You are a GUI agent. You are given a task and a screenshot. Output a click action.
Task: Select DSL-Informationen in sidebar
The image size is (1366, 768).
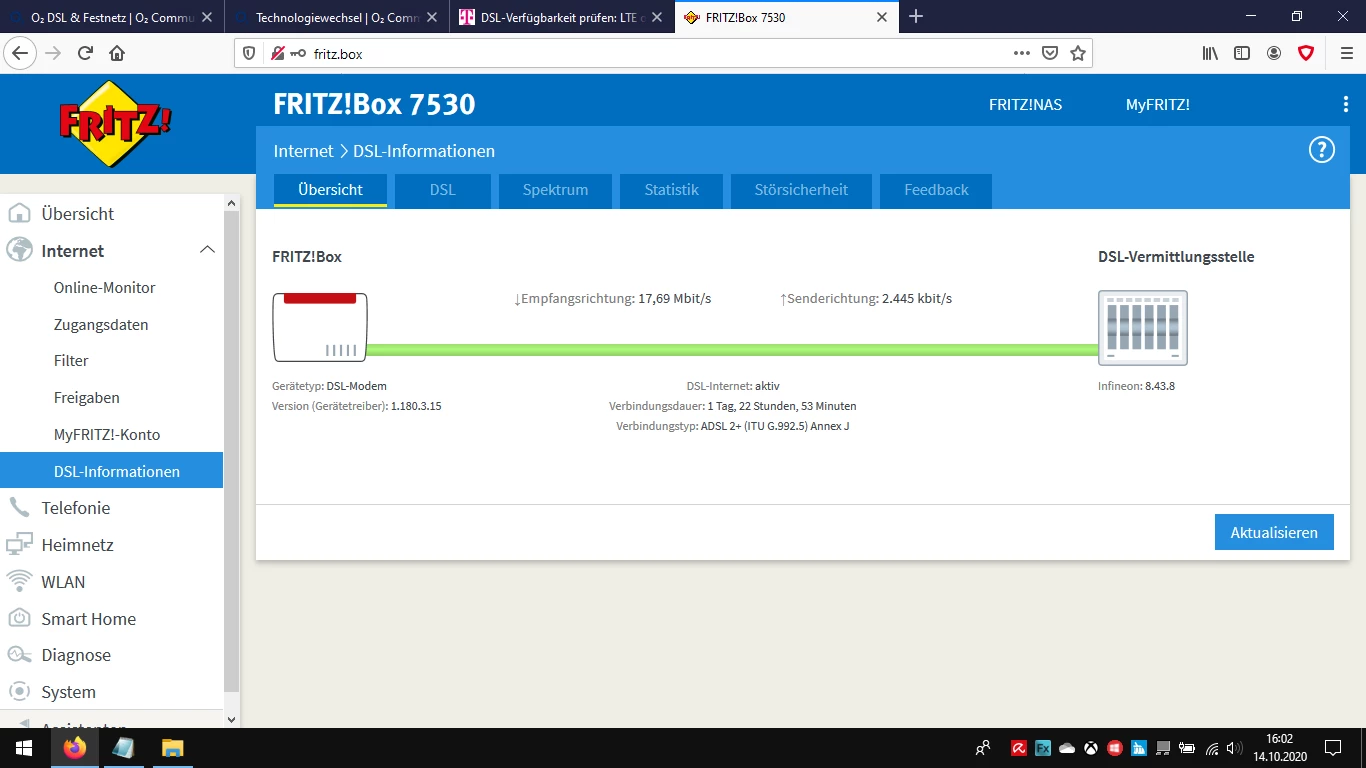(x=112, y=471)
